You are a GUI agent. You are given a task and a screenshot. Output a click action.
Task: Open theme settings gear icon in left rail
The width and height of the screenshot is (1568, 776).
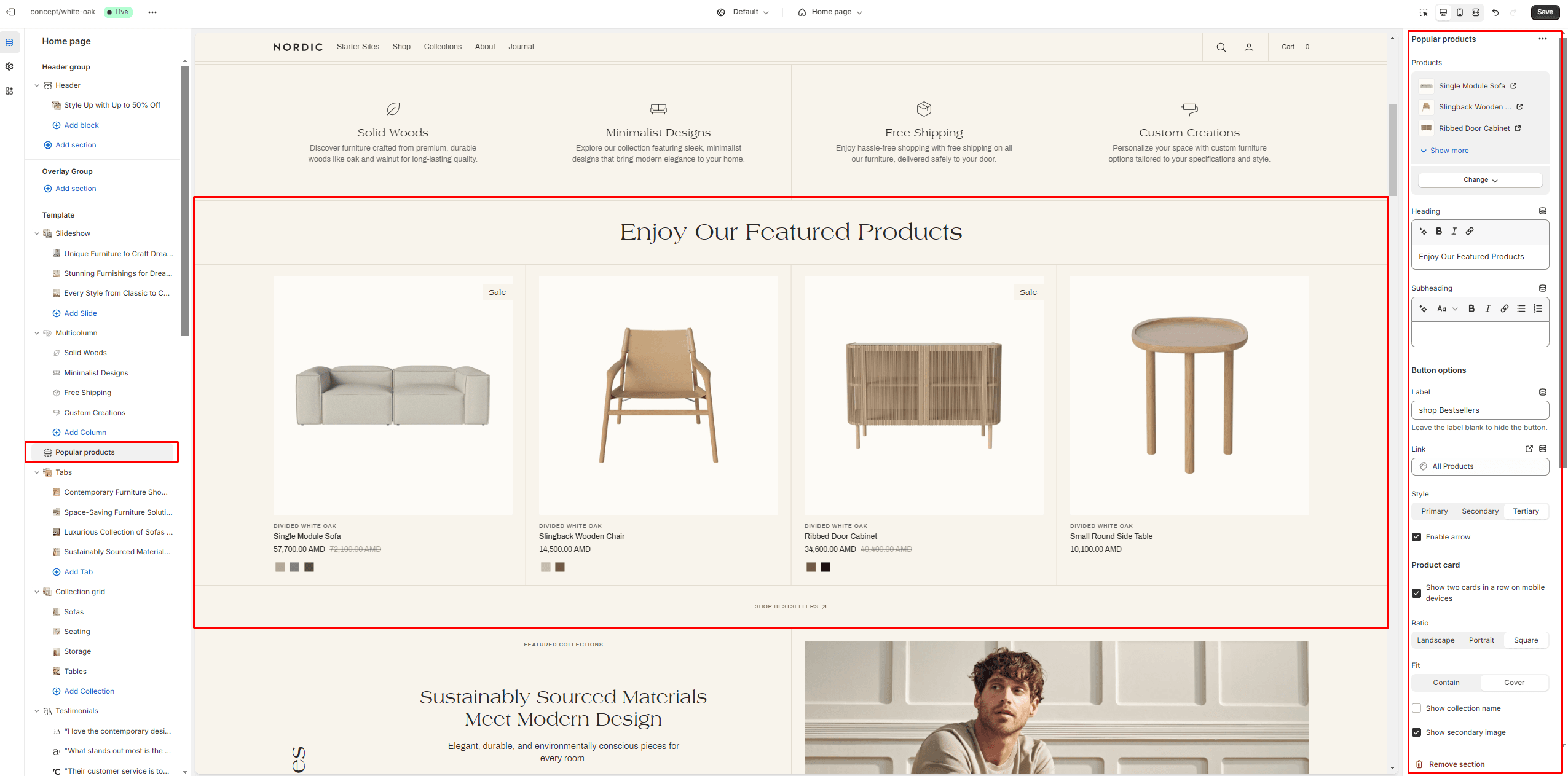9,66
